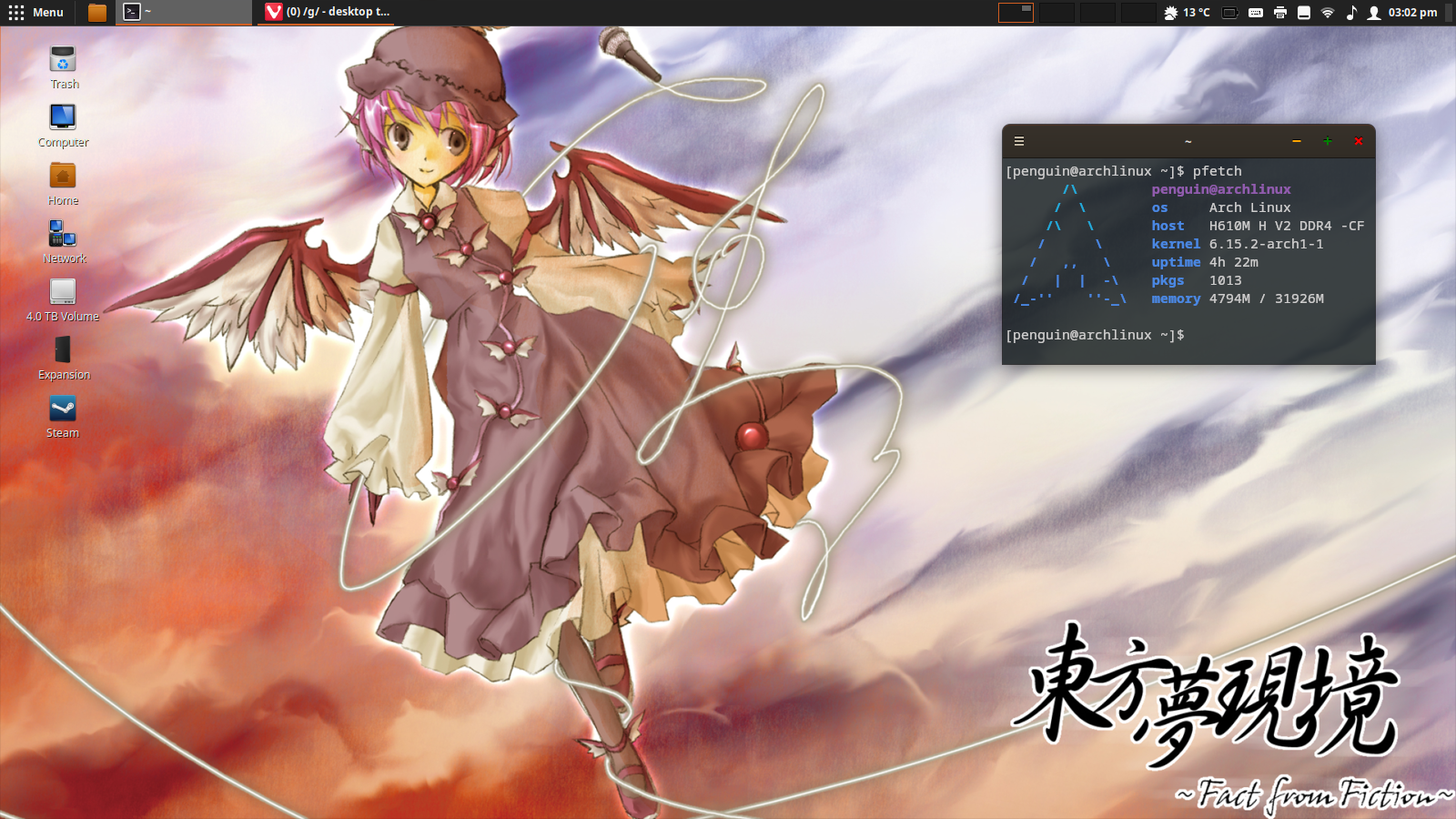Select the Computer desktop icon
This screenshot has height=819, width=1456.
pyautogui.click(x=64, y=126)
